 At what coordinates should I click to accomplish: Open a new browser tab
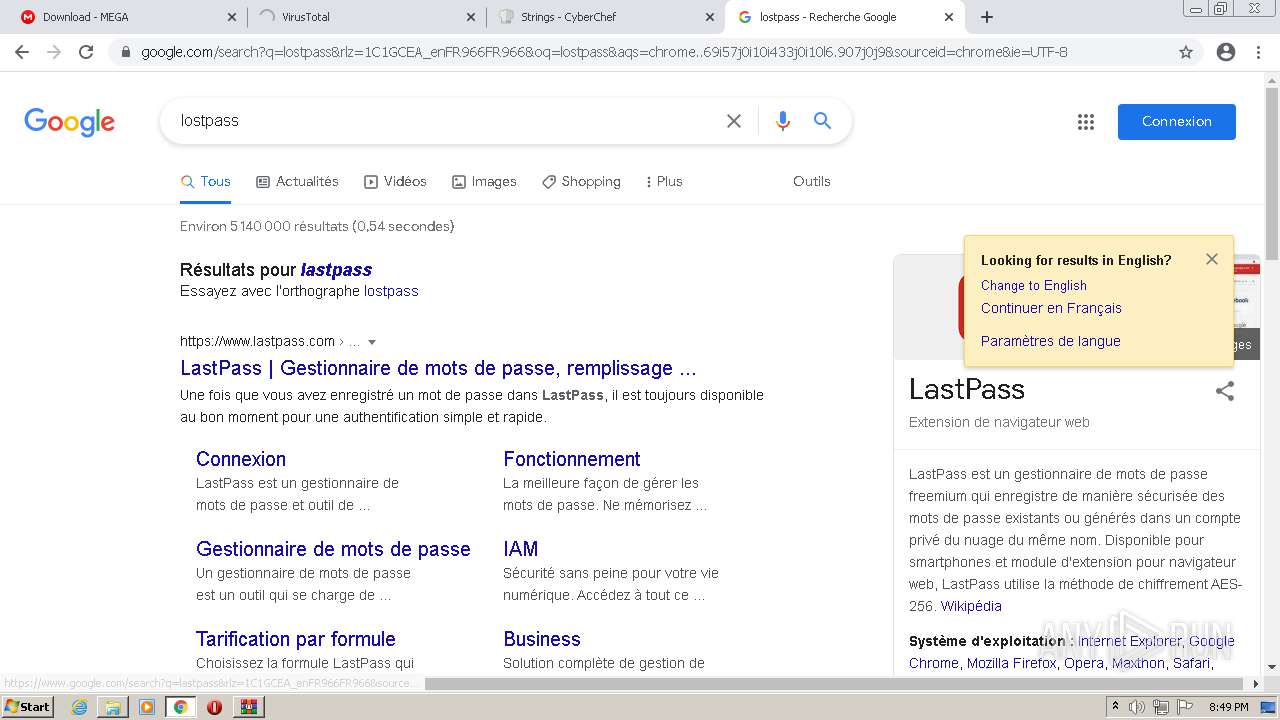[987, 17]
